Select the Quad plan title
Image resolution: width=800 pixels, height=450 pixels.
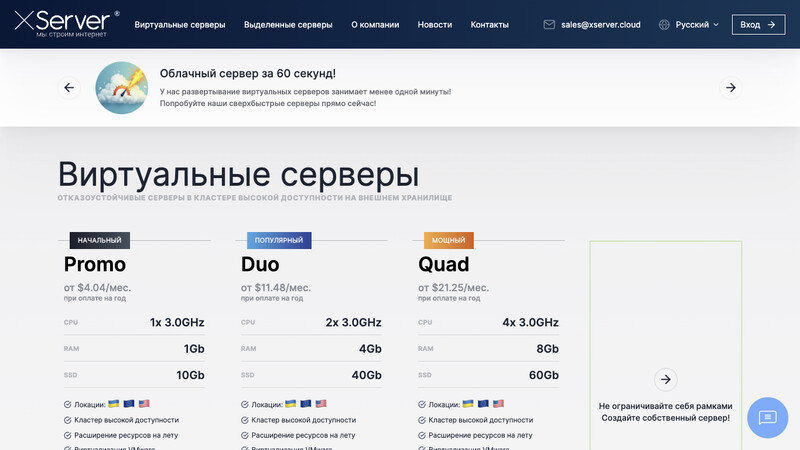[443, 264]
